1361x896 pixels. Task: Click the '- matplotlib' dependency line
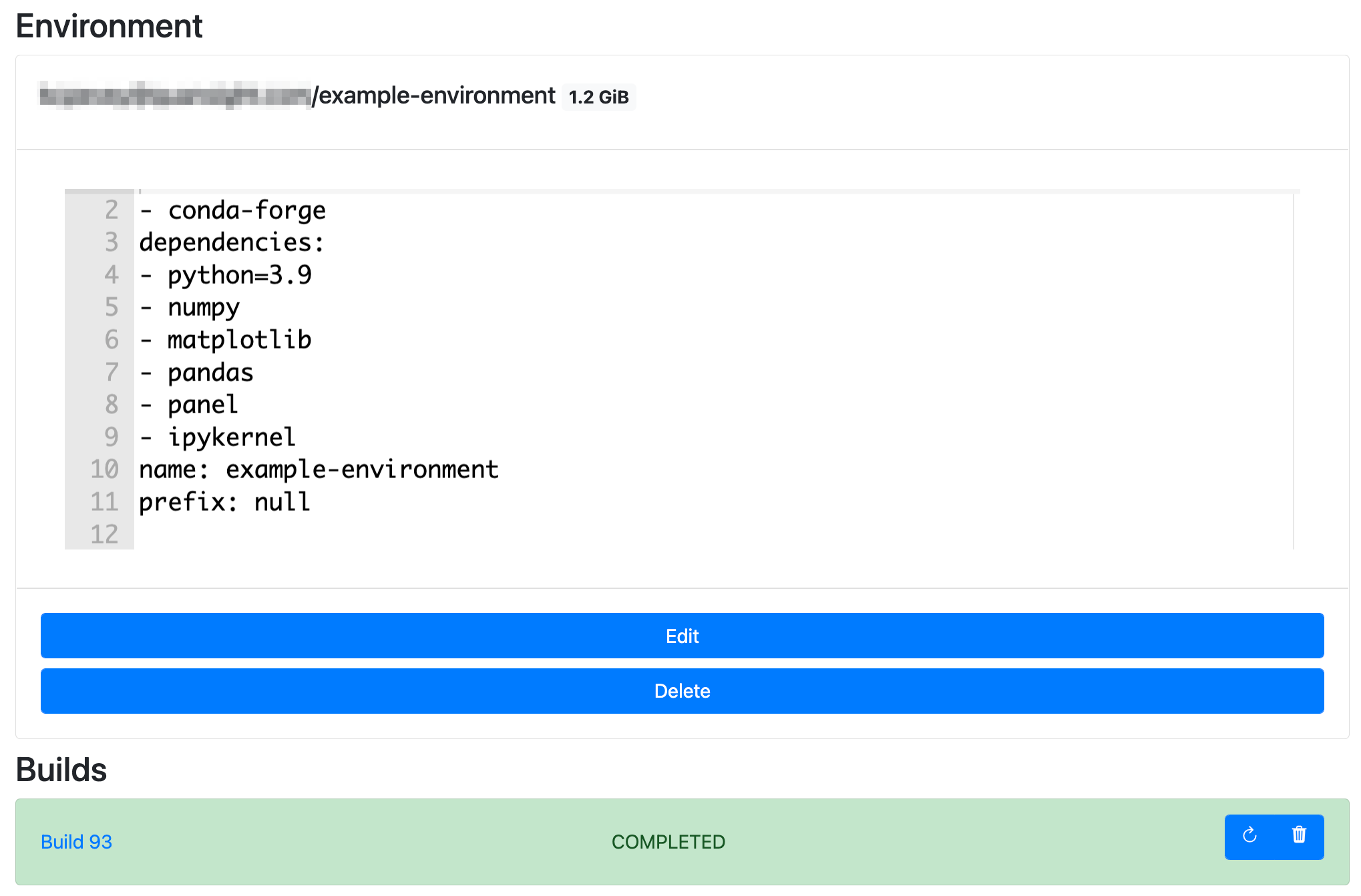(x=226, y=340)
